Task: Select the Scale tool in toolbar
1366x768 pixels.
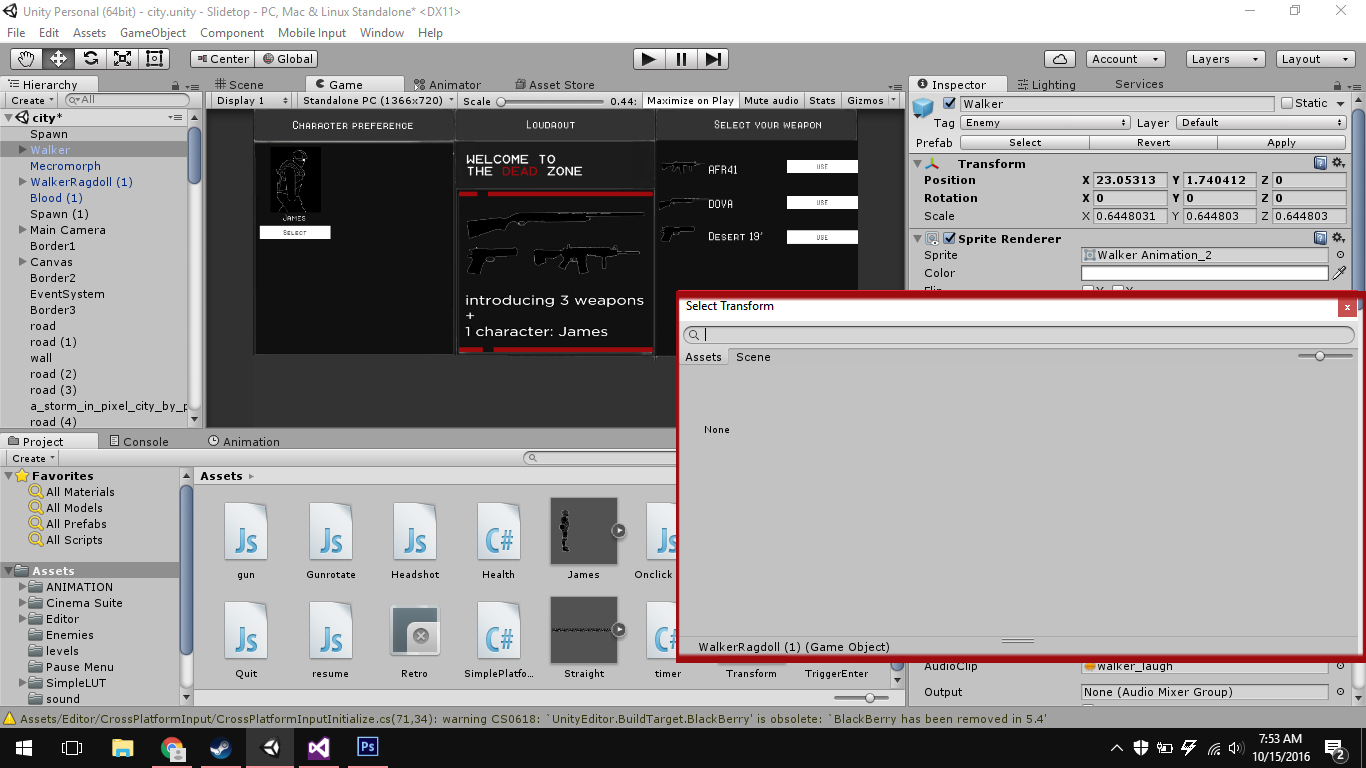Action: click(x=123, y=59)
